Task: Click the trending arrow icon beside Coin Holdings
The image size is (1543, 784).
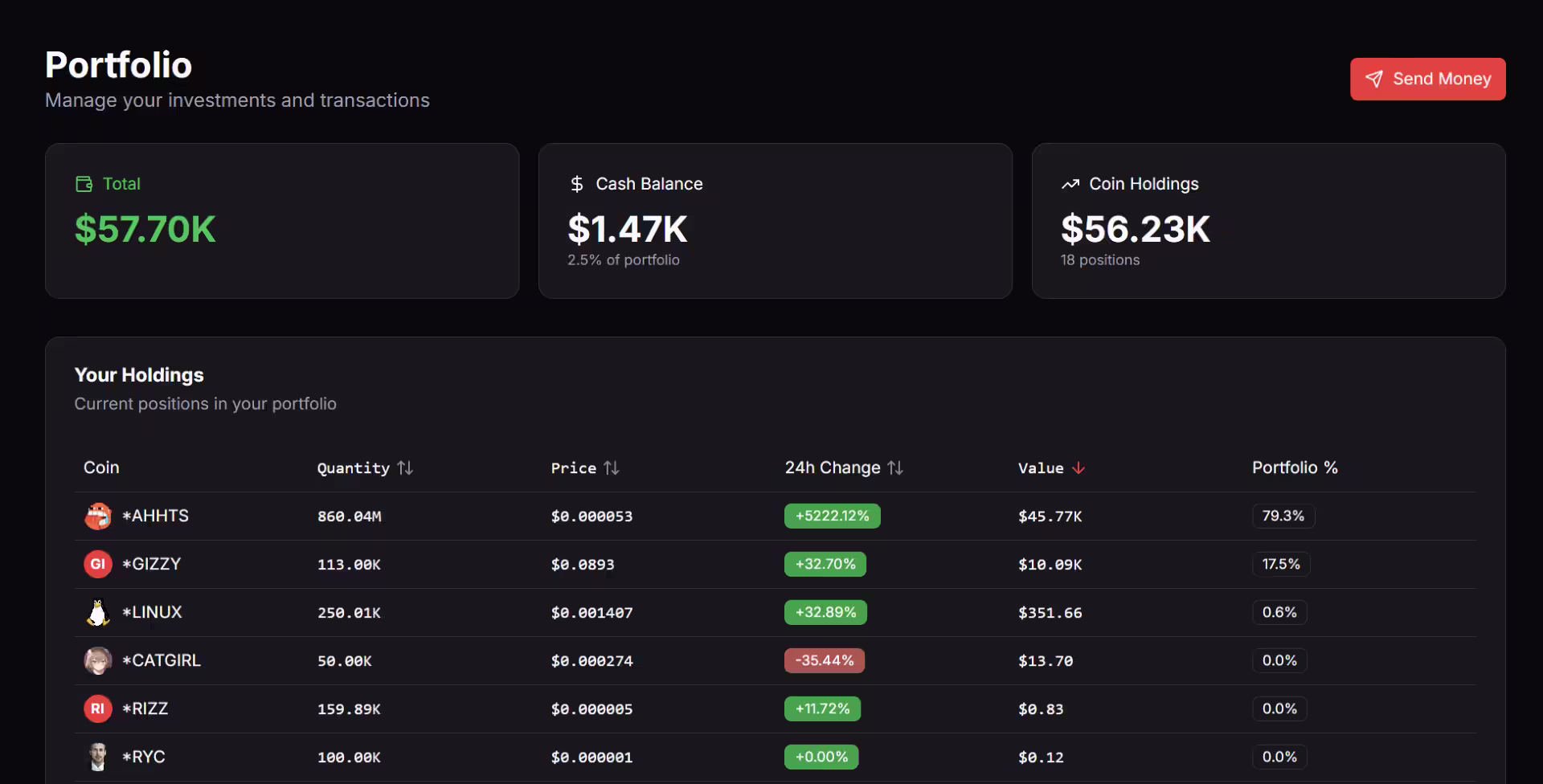Action: click(x=1070, y=184)
